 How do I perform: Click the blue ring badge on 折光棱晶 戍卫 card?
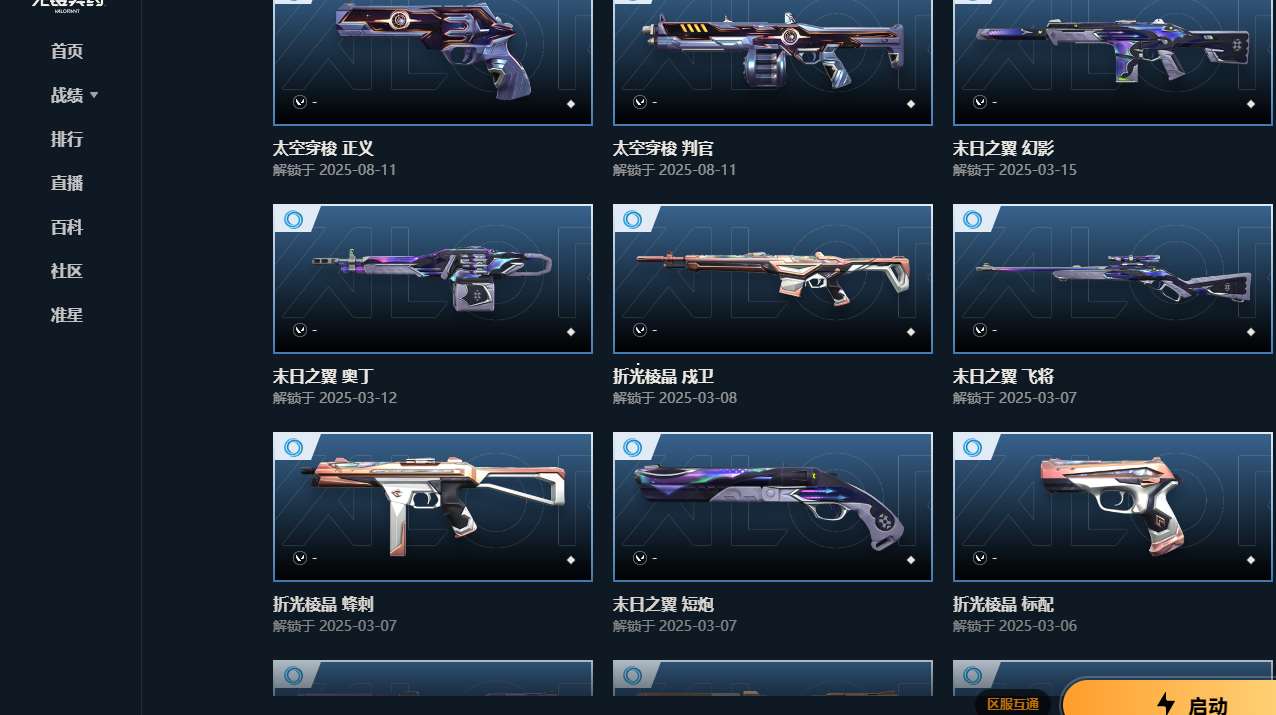(633, 219)
